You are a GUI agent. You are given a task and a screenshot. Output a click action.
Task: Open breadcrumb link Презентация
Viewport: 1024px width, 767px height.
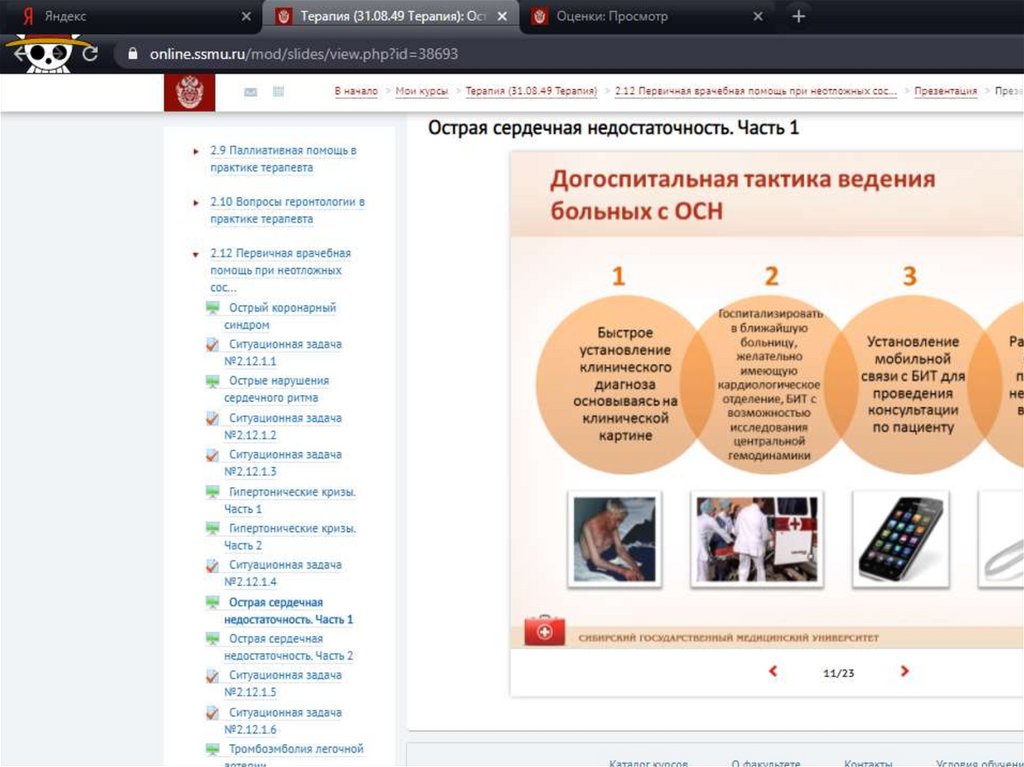pos(946,91)
